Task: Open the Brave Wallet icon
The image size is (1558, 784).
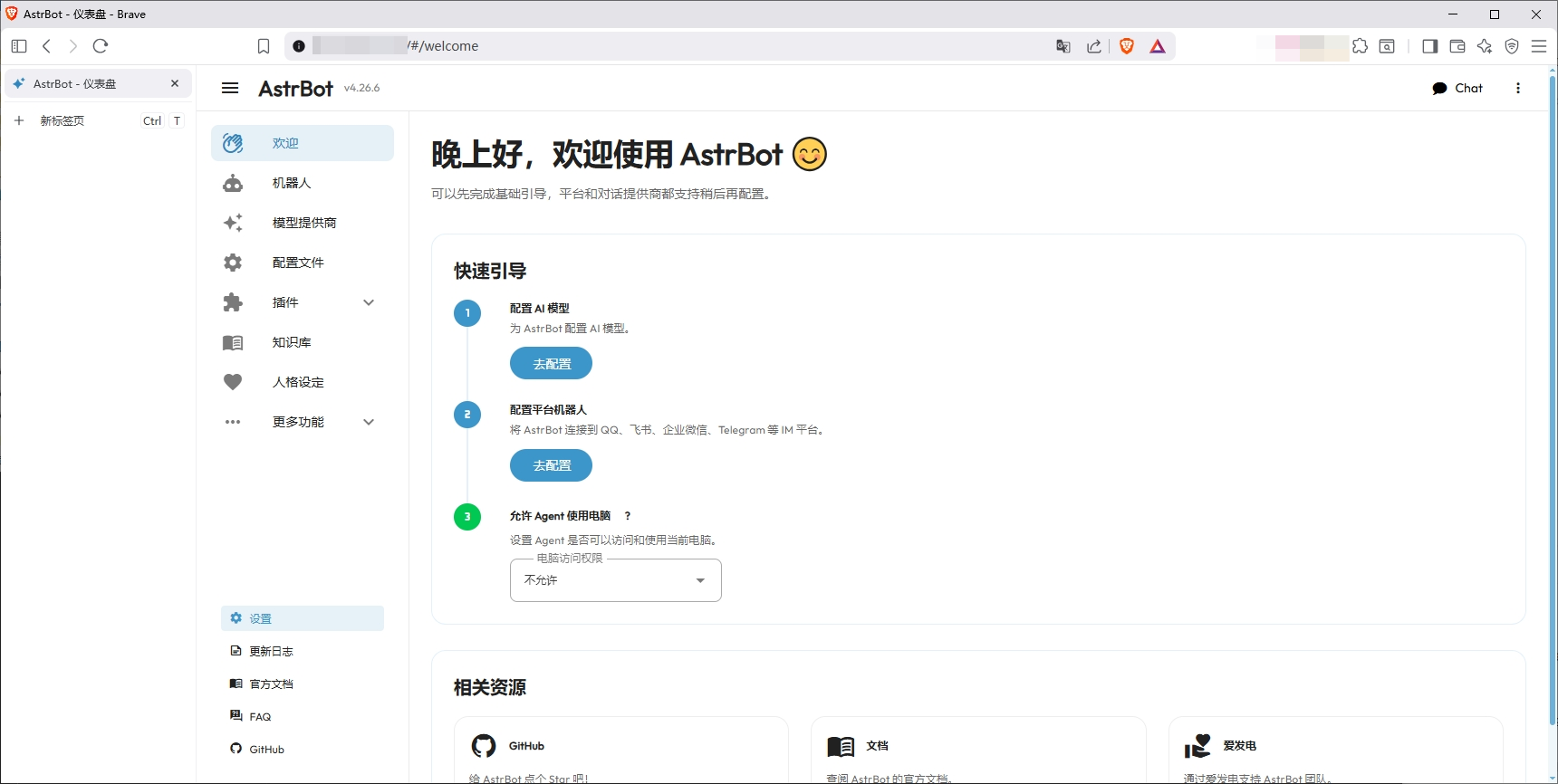Action: click(x=1457, y=46)
